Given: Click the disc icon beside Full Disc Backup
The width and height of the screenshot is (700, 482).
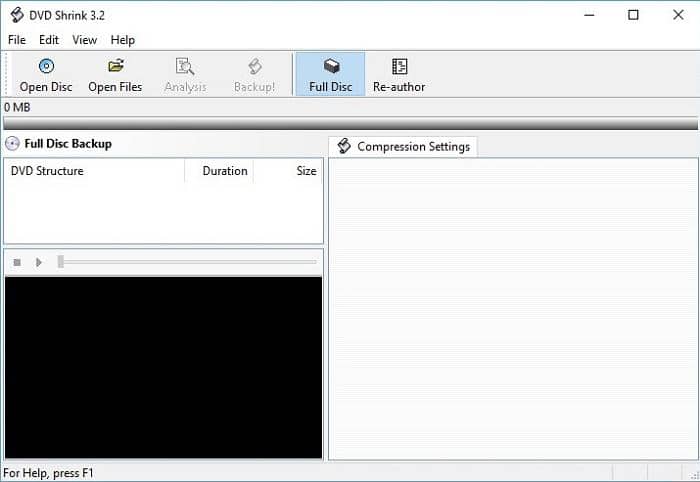Looking at the screenshot, I should click(12, 144).
